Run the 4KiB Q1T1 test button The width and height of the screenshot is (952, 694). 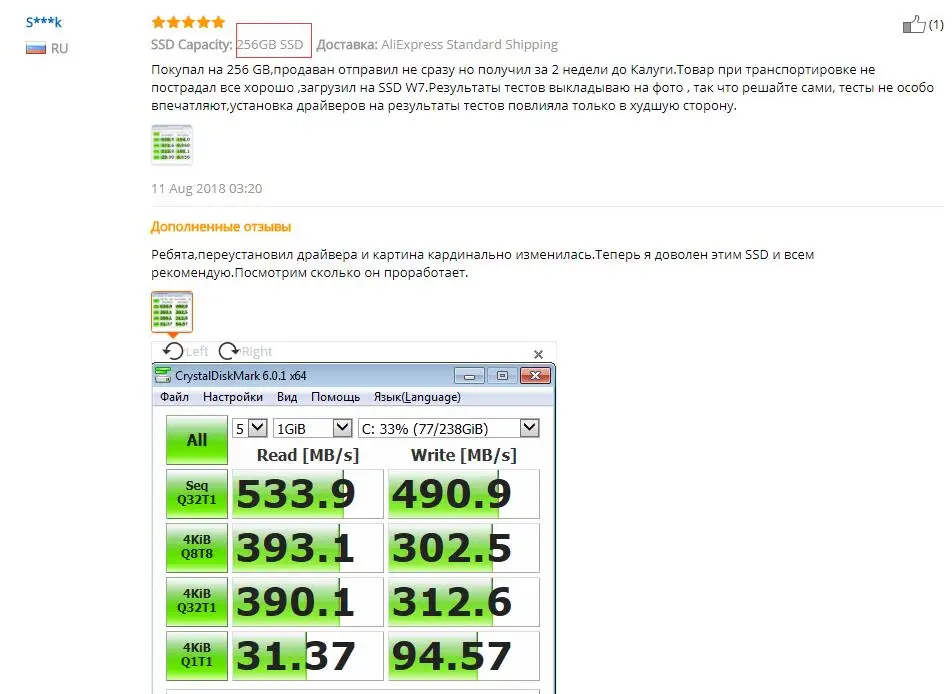point(197,655)
